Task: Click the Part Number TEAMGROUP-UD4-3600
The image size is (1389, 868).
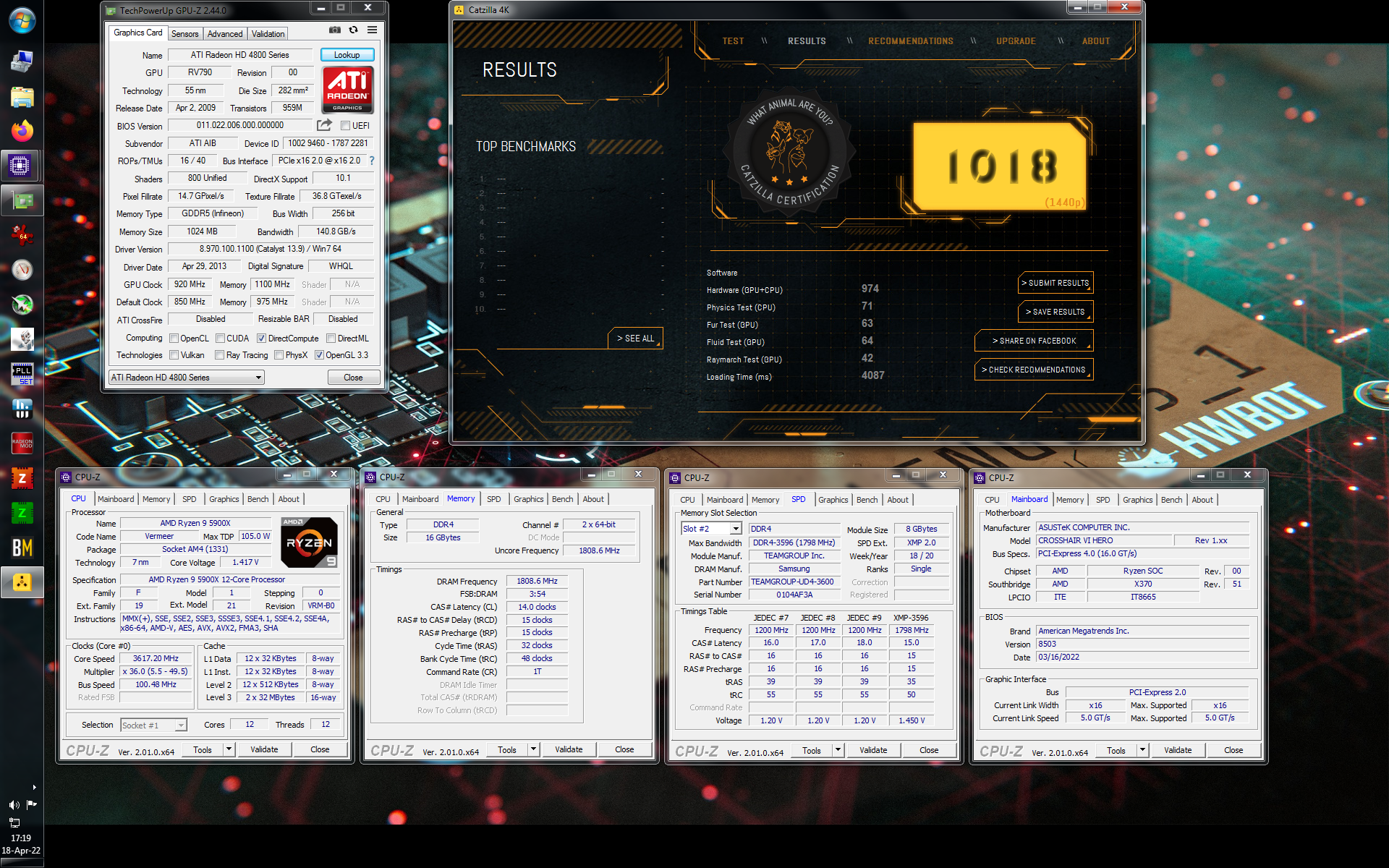Action: pos(793,582)
